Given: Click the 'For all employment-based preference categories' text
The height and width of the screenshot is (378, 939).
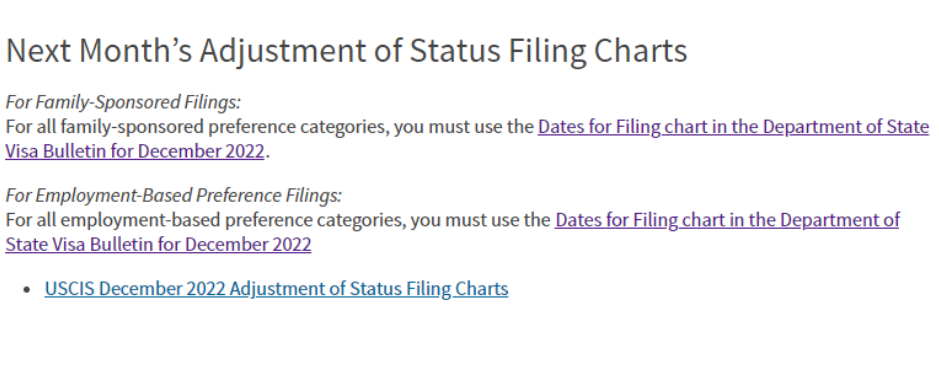Looking at the screenshot, I should tap(205, 220).
